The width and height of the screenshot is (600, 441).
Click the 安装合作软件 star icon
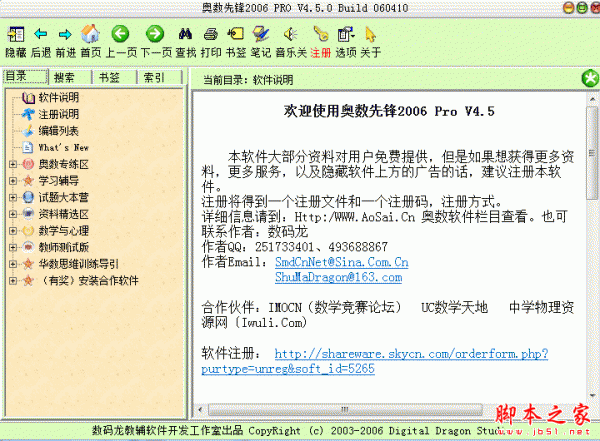pos(28,281)
